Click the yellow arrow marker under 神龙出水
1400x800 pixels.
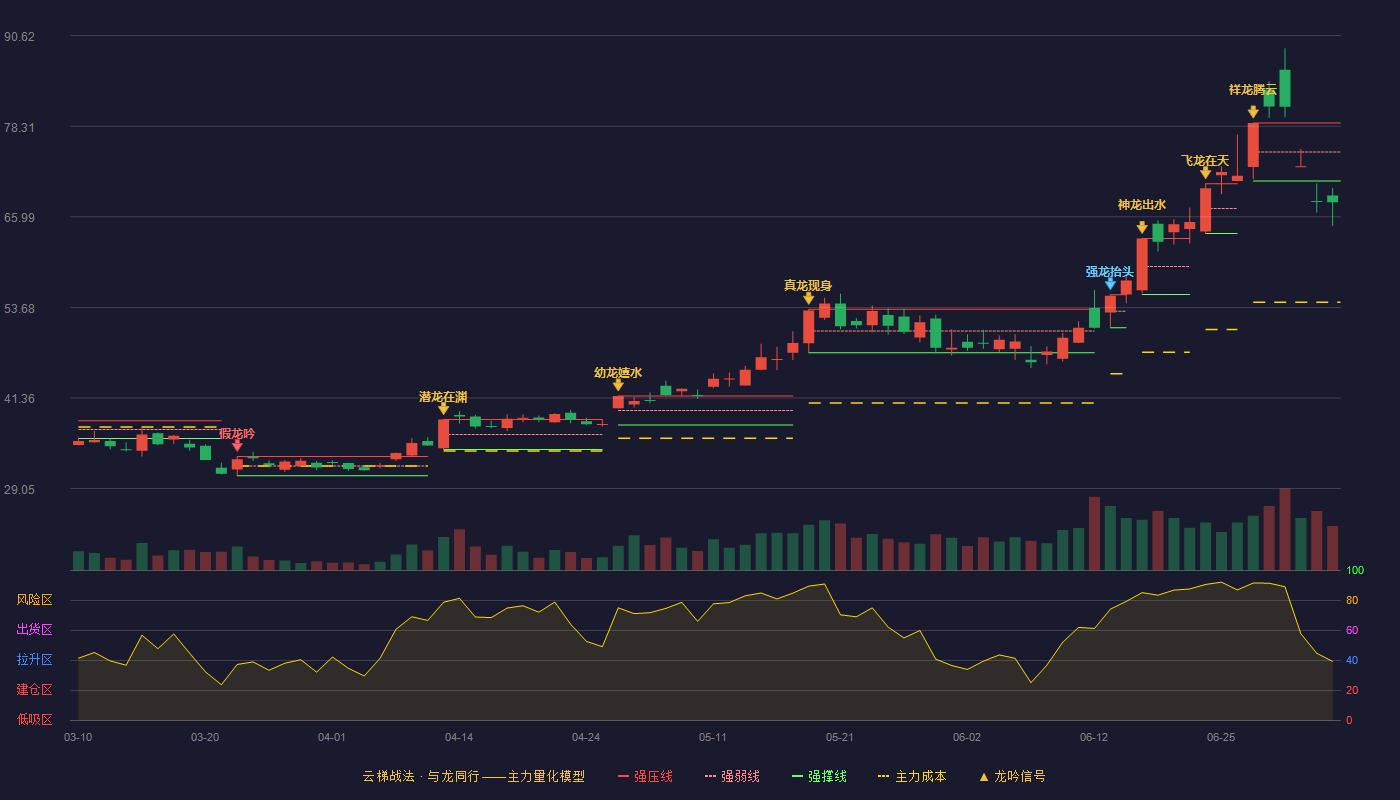pyautogui.click(x=1142, y=228)
